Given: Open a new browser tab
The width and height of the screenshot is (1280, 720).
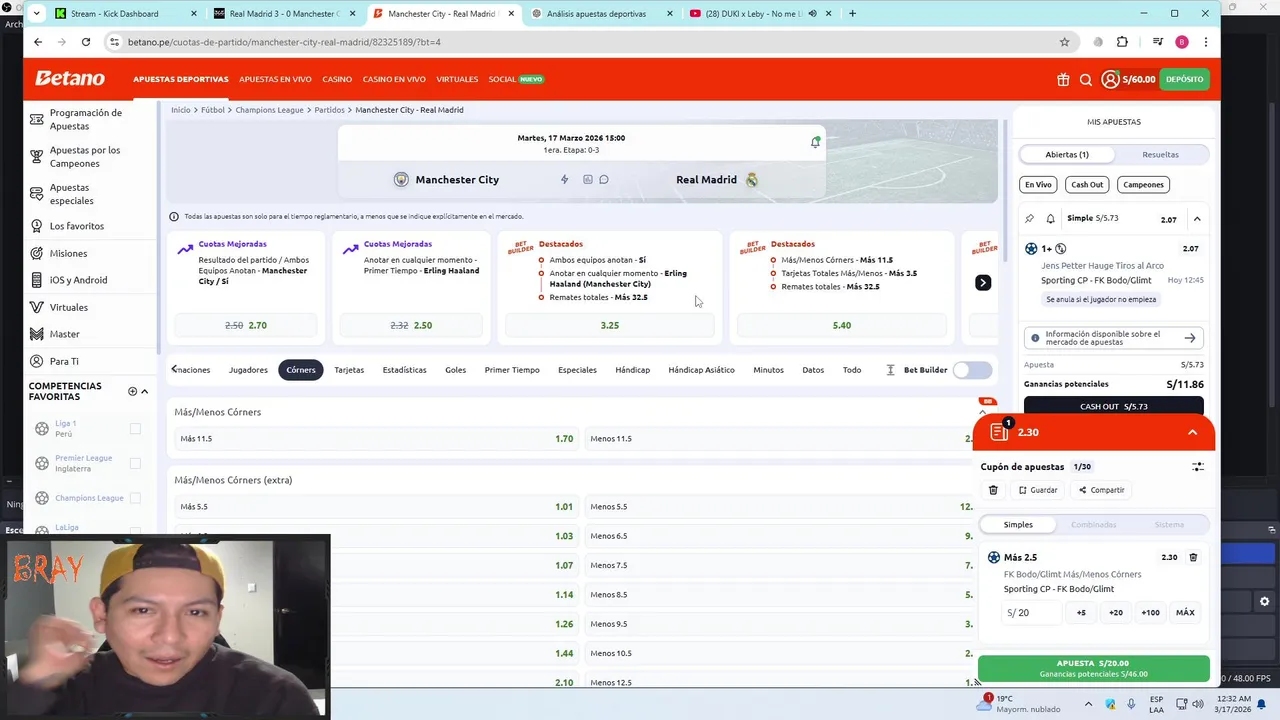Looking at the screenshot, I should (852, 14).
